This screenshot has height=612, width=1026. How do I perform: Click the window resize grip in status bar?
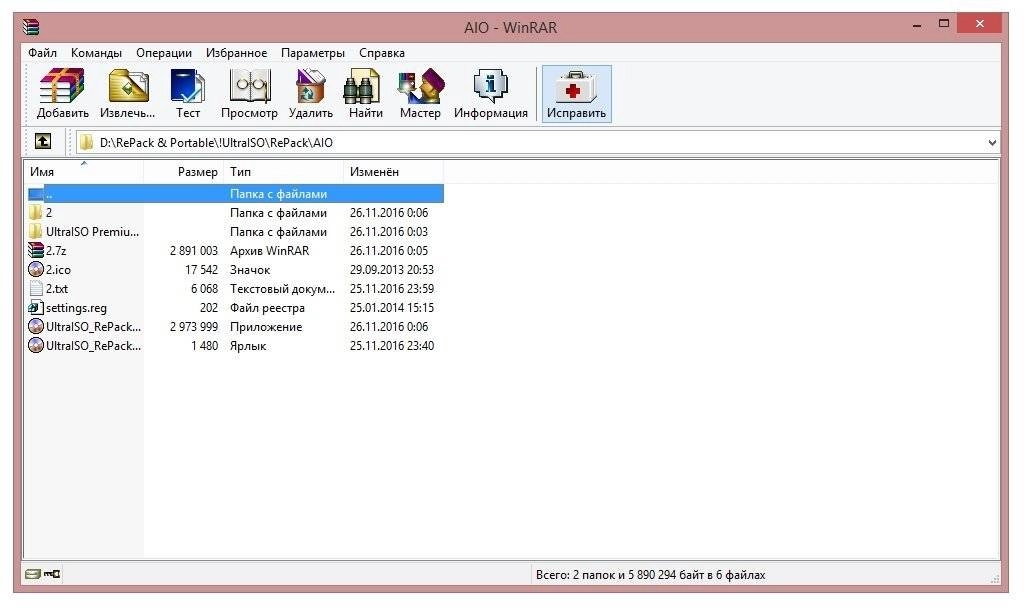pos(995,578)
